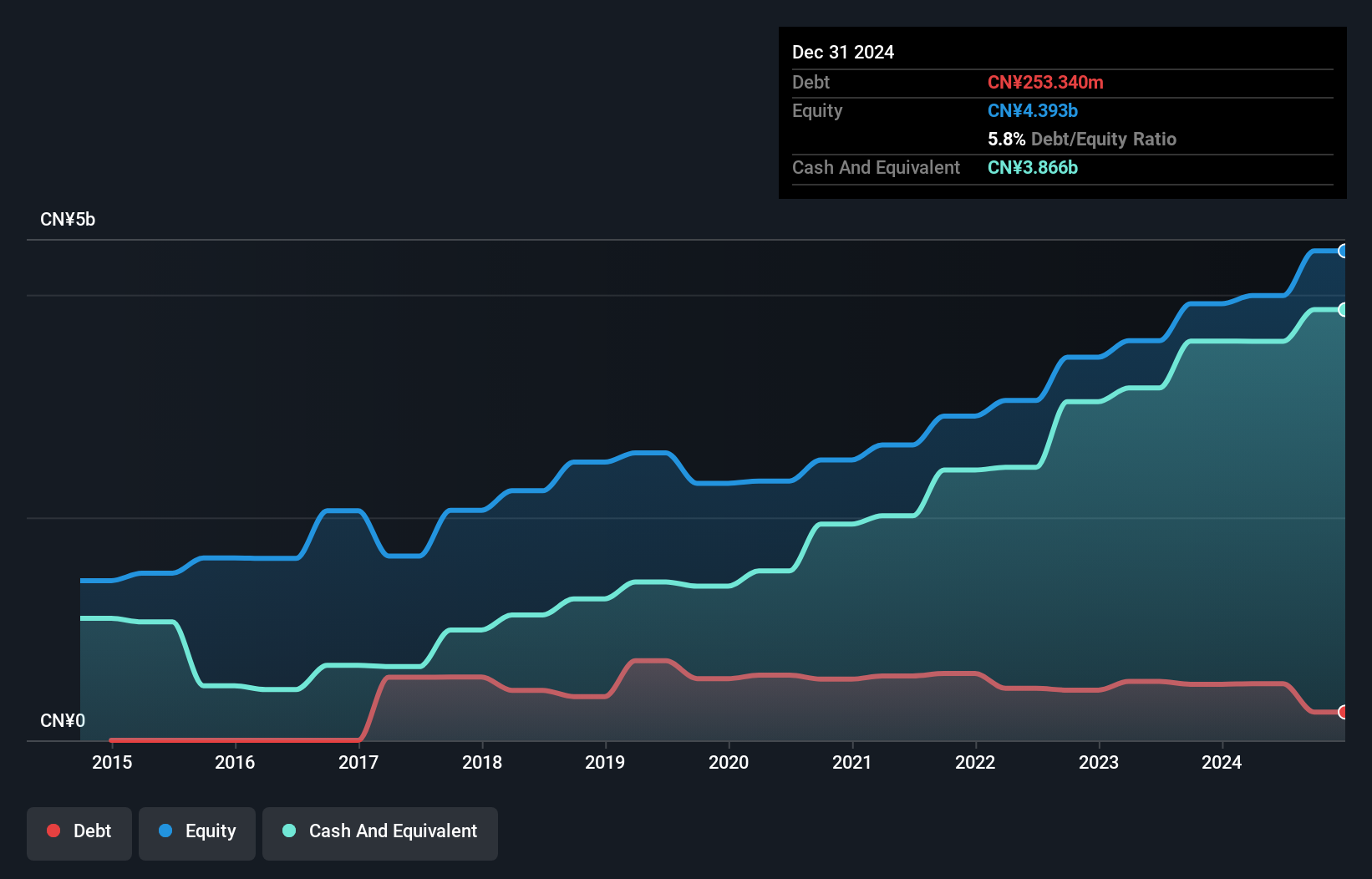
Task: Click the Debt value CN¥253.340m
Action: (x=1045, y=83)
